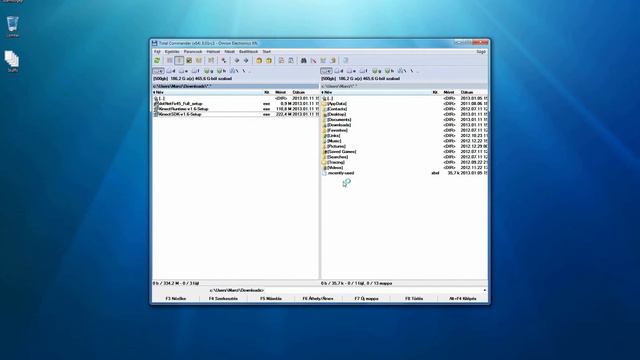The image size is (640, 360).
Task: Open file search with binoculars icon
Action: 304,60
